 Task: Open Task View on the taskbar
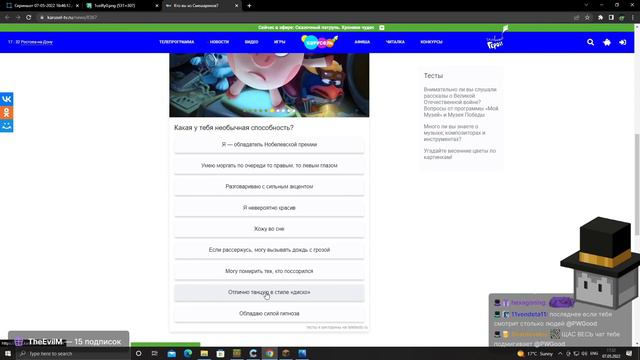[x=155, y=353]
